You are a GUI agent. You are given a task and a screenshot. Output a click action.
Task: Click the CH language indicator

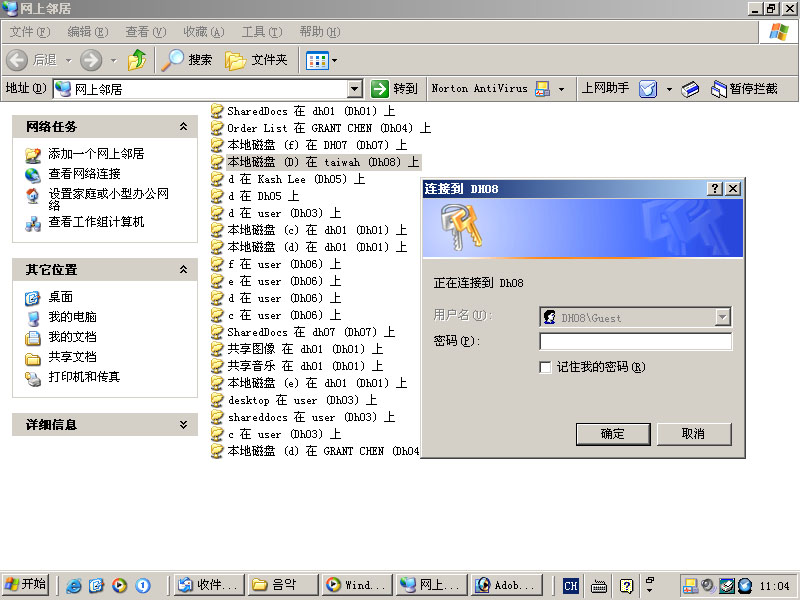click(x=570, y=586)
